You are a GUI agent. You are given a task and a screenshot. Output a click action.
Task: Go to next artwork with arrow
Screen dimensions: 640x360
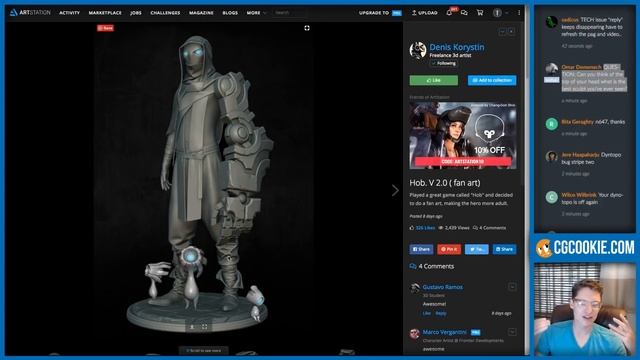pyautogui.click(x=395, y=190)
